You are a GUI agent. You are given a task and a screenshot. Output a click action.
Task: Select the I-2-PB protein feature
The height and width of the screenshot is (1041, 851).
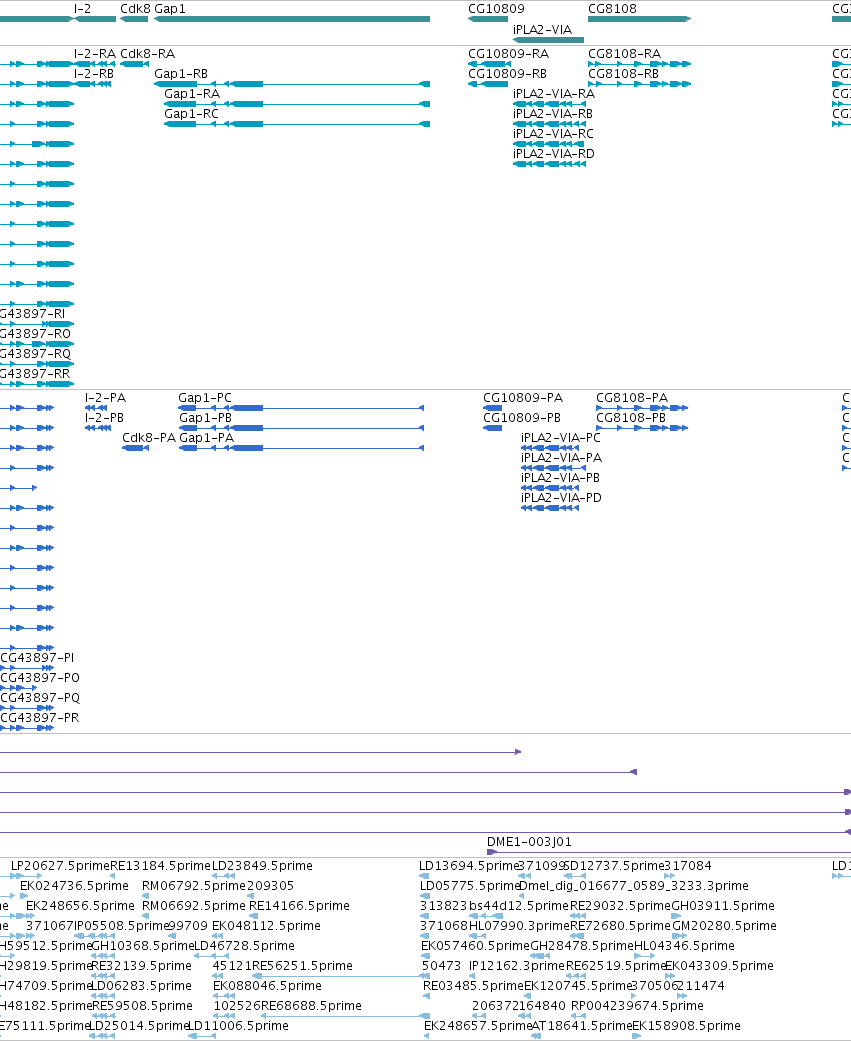[x=98, y=428]
